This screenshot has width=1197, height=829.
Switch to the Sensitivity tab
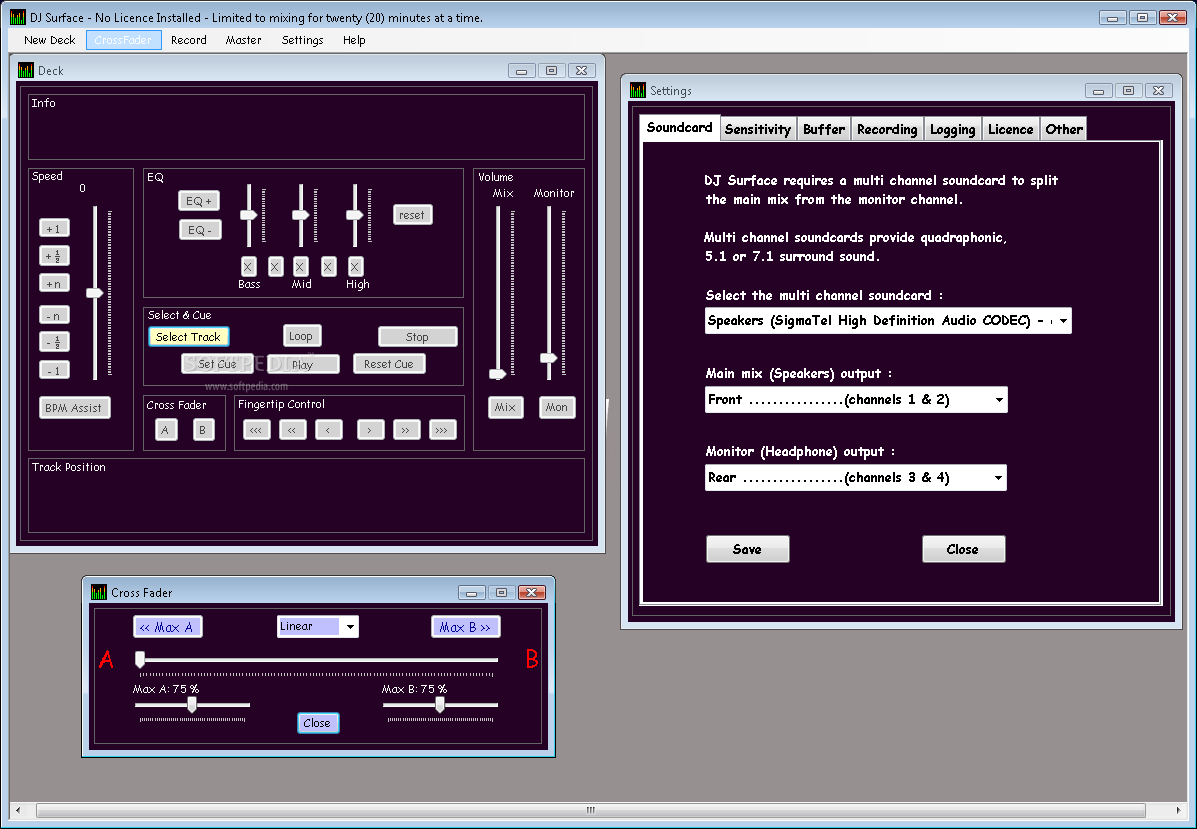757,129
